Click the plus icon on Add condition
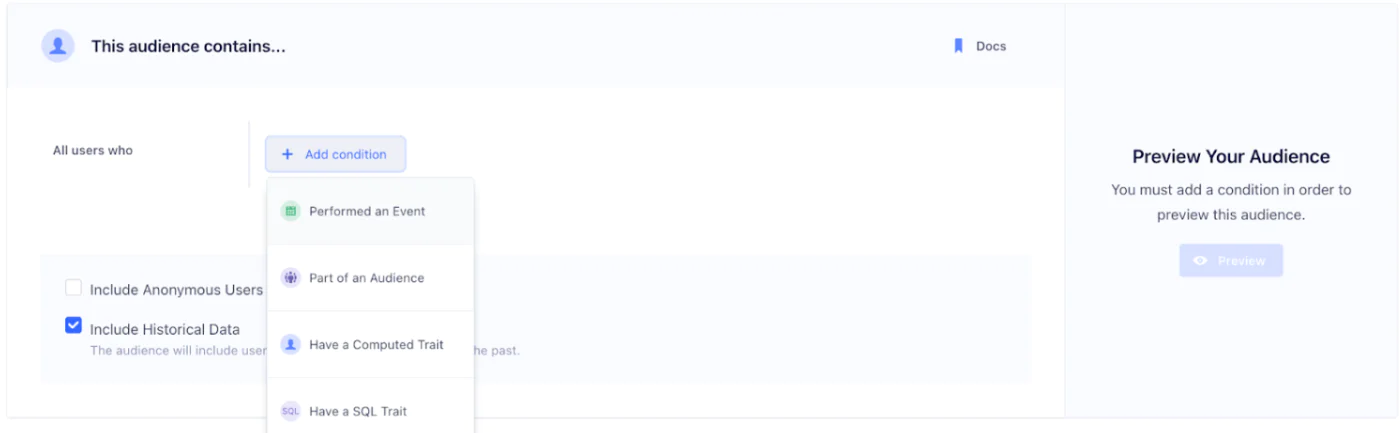This screenshot has height=433, width=1400. click(287, 155)
